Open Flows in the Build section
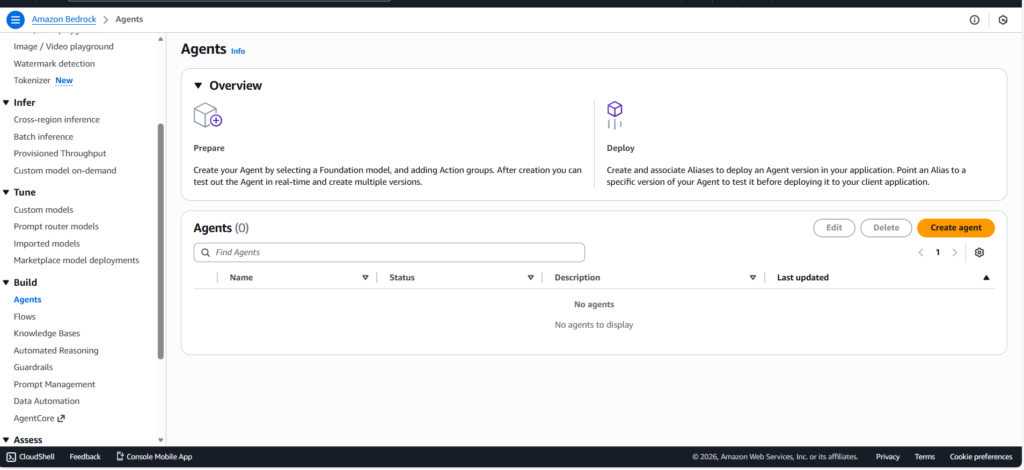The width and height of the screenshot is (1024, 470). [x=24, y=316]
